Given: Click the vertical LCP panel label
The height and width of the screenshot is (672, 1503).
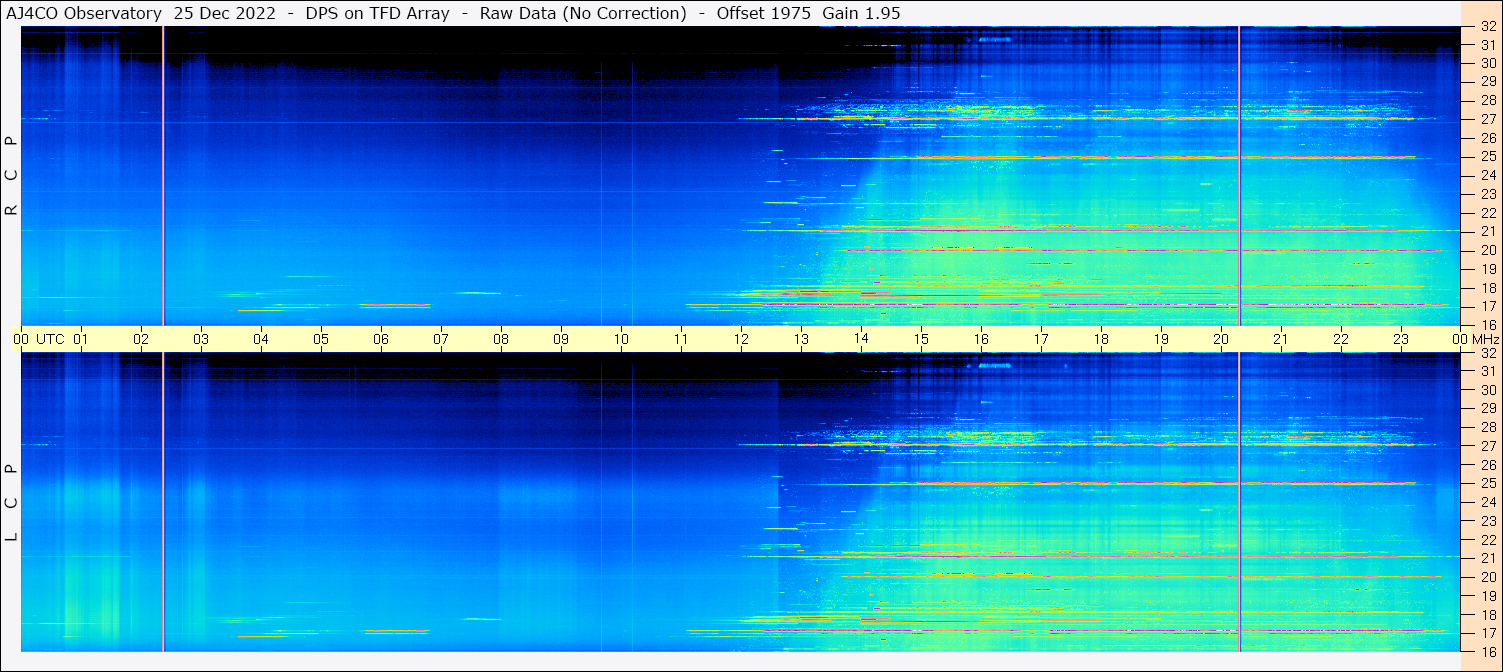Looking at the screenshot, I should pyautogui.click(x=11, y=503).
